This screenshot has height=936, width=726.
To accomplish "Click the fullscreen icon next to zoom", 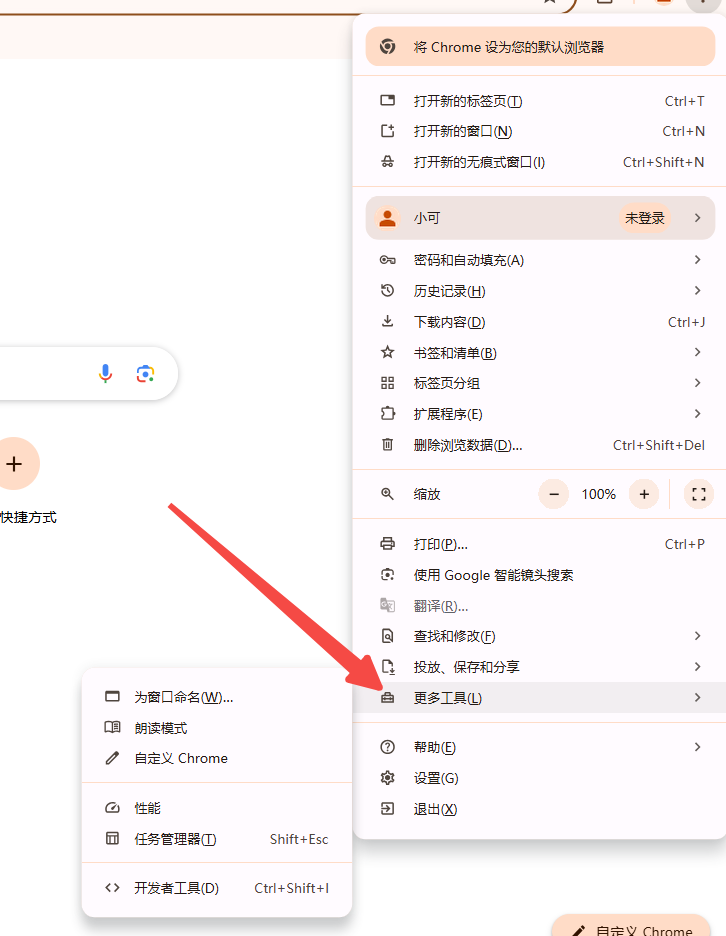I will 699,494.
